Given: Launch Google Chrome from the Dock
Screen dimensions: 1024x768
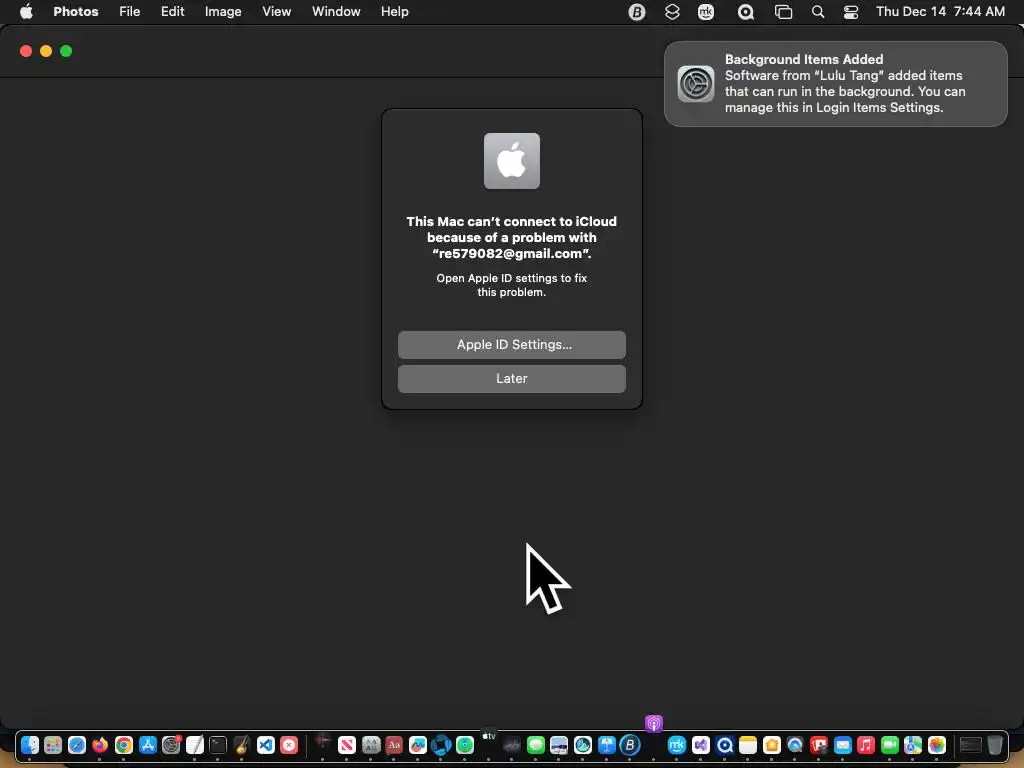Looking at the screenshot, I should click(x=124, y=745).
